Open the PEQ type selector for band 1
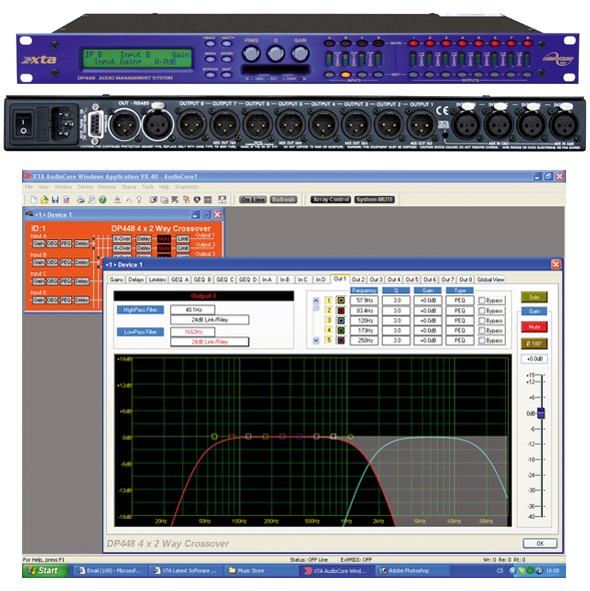Image resolution: width=590 pixels, height=591 pixels. tap(460, 300)
